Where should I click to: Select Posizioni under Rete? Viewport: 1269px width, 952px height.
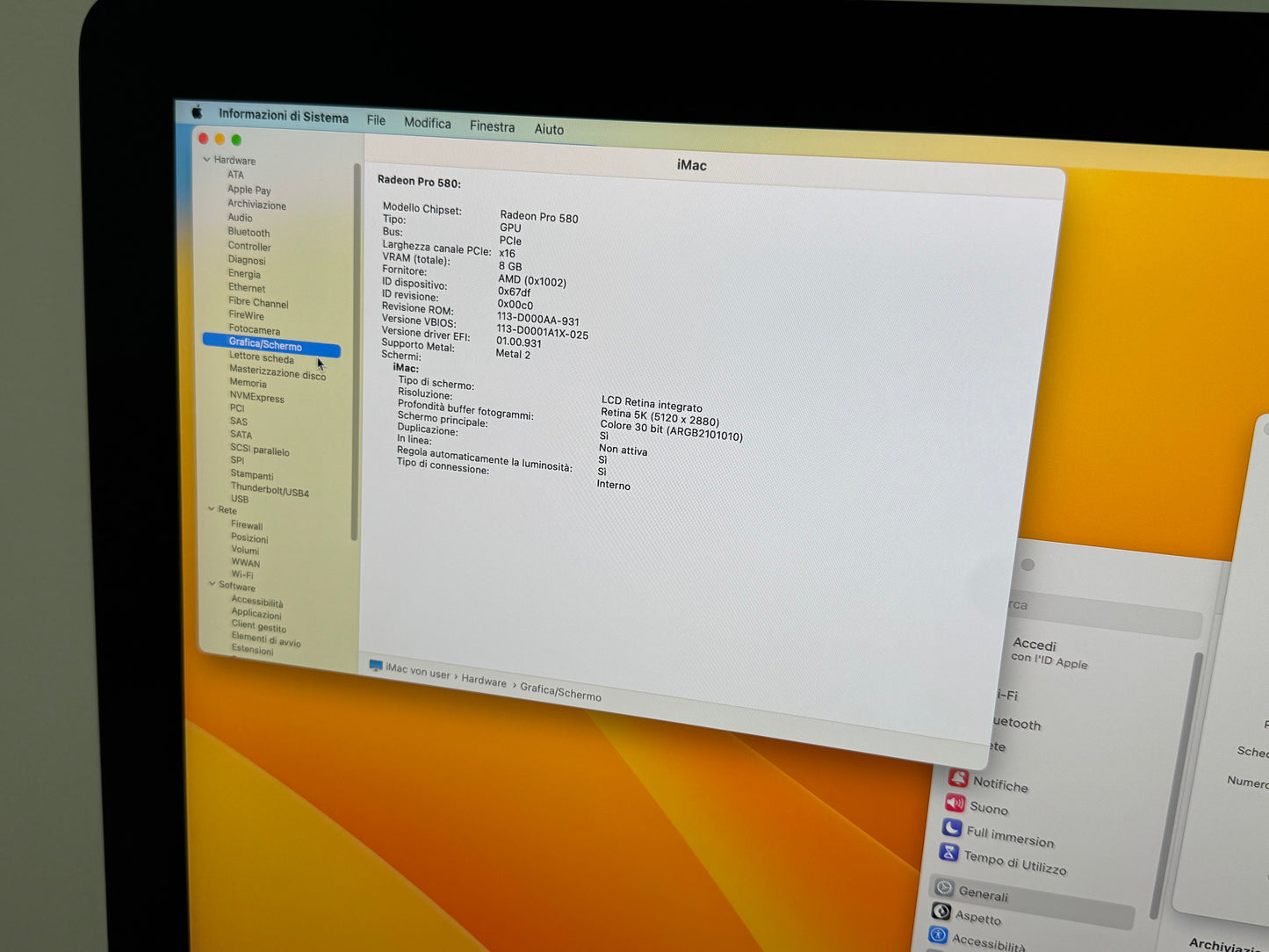249,538
